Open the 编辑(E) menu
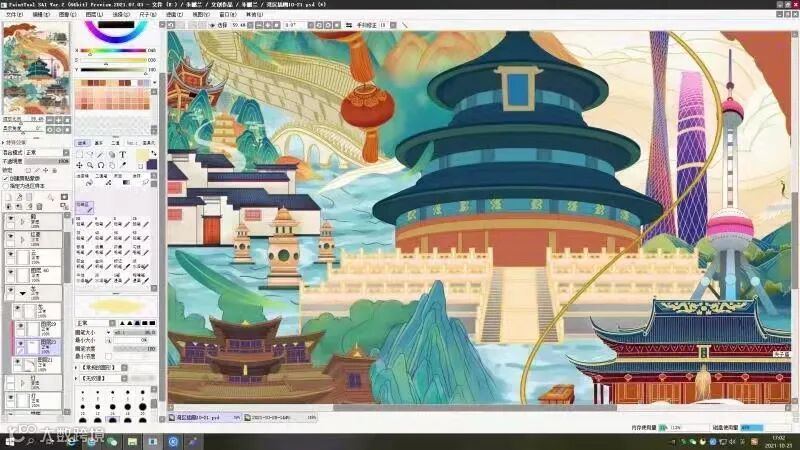This screenshot has height=450, width=800. [x=41, y=14]
